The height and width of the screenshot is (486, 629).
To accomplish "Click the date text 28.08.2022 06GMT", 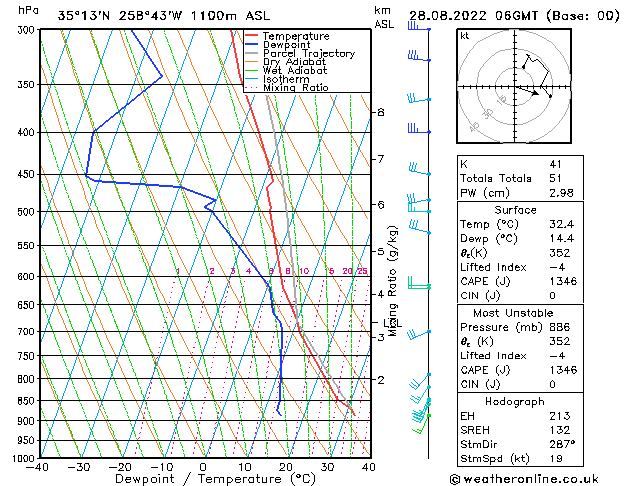I will tap(473, 16).
